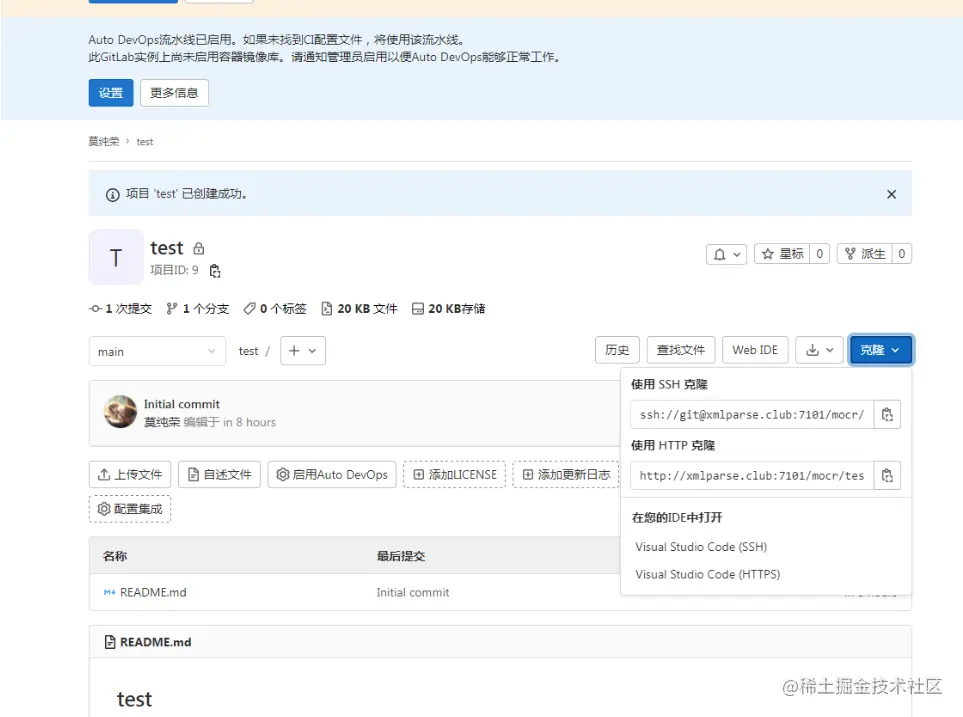Image resolution: width=963 pixels, height=717 pixels.
Task: Fork the project via 派生 icon
Action: point(862,253)
